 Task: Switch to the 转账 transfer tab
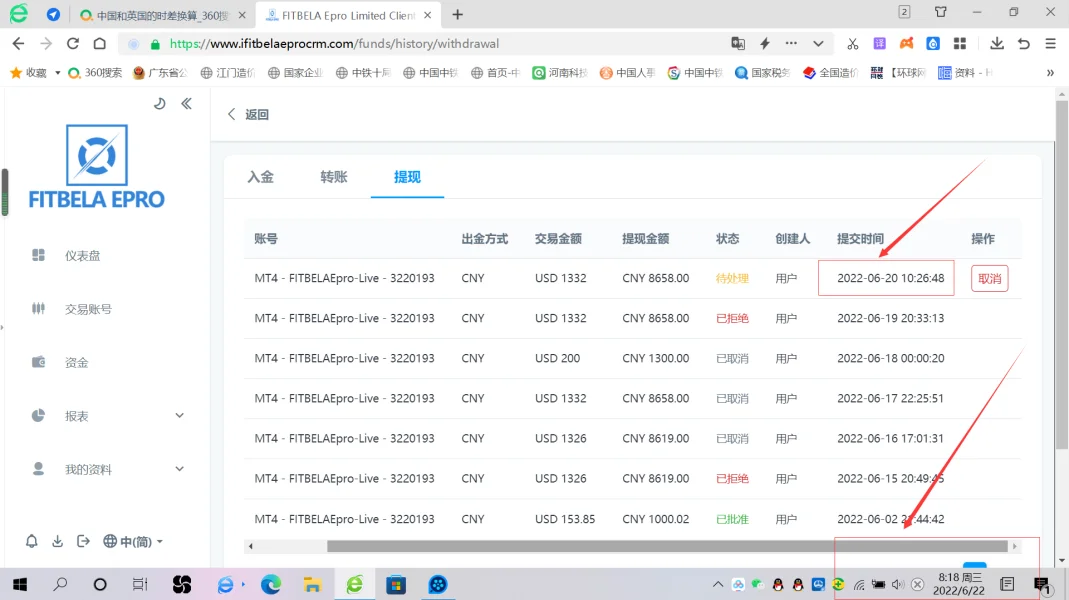(334, 177)
